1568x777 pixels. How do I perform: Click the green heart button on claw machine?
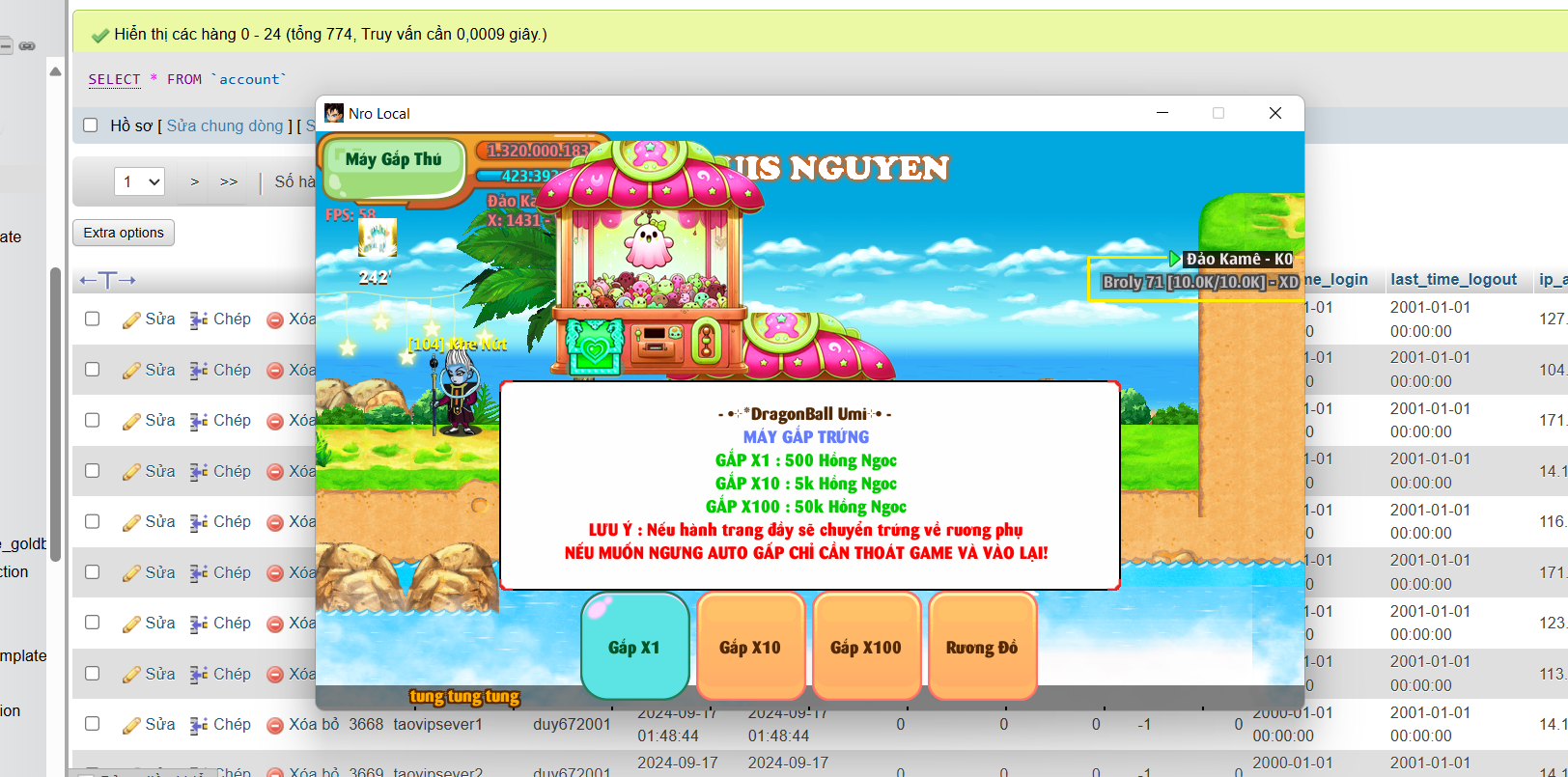tap(595, 345)
